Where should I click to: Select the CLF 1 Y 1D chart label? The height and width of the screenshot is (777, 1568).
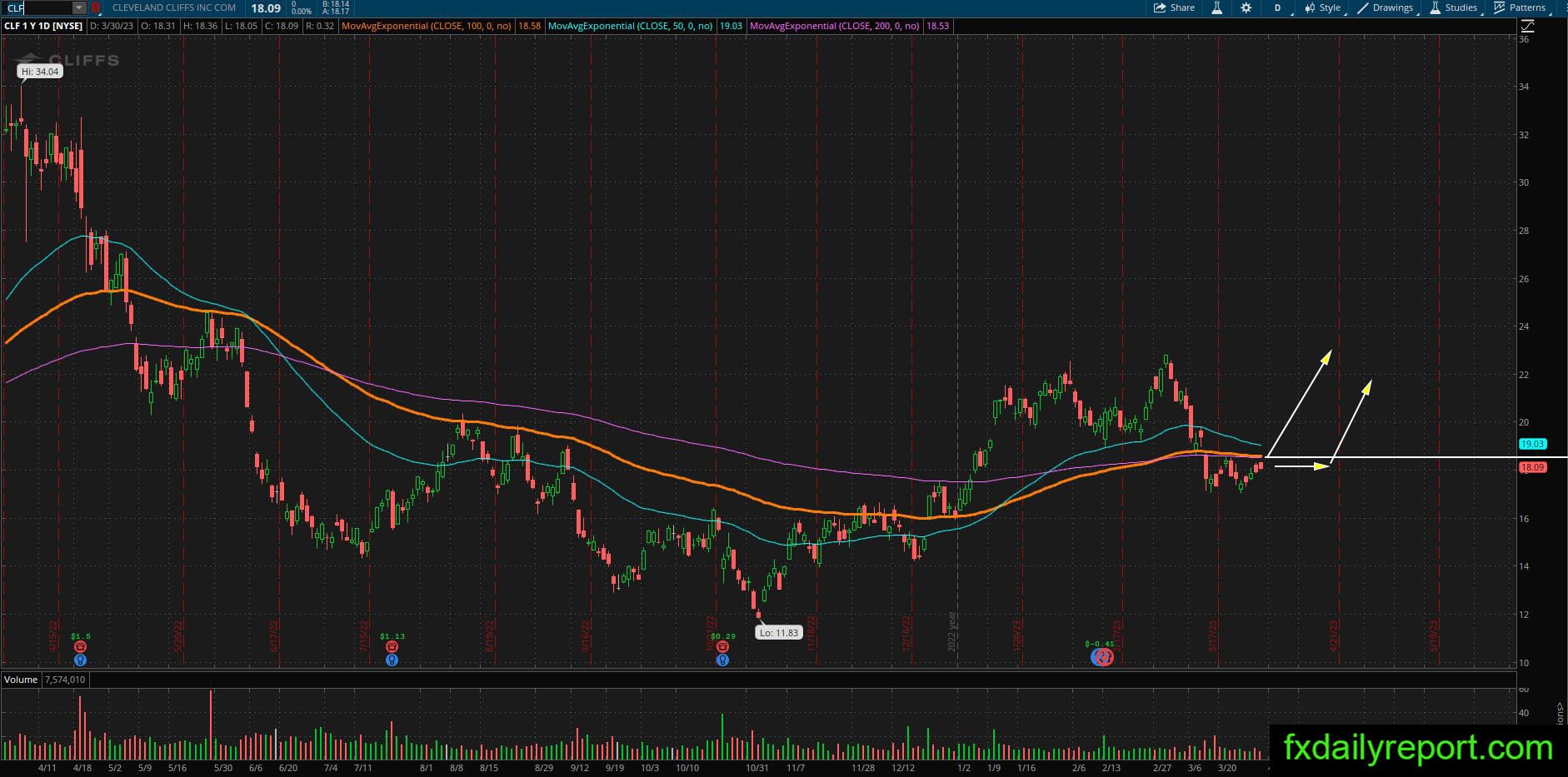pyautogui.click(x=43, y=26)
